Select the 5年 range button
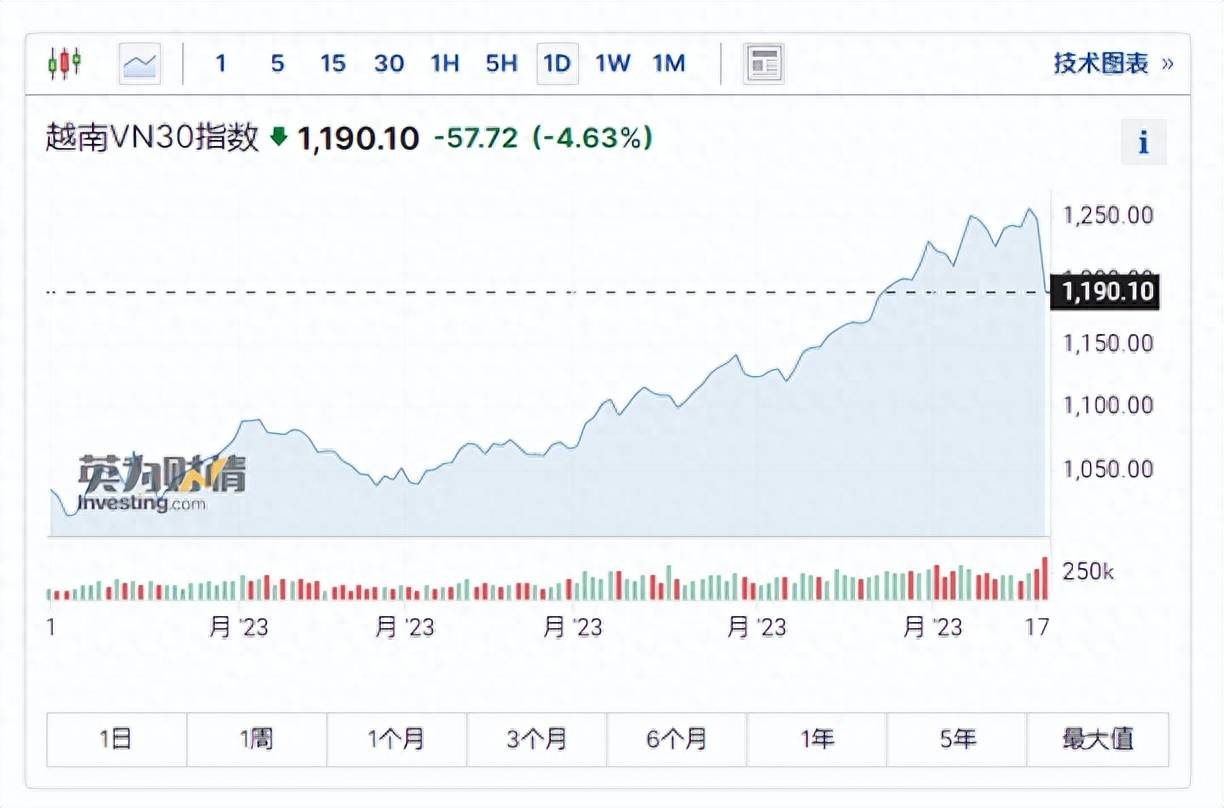The width and height of the screenshot is (1224, 808). (957, 739)
